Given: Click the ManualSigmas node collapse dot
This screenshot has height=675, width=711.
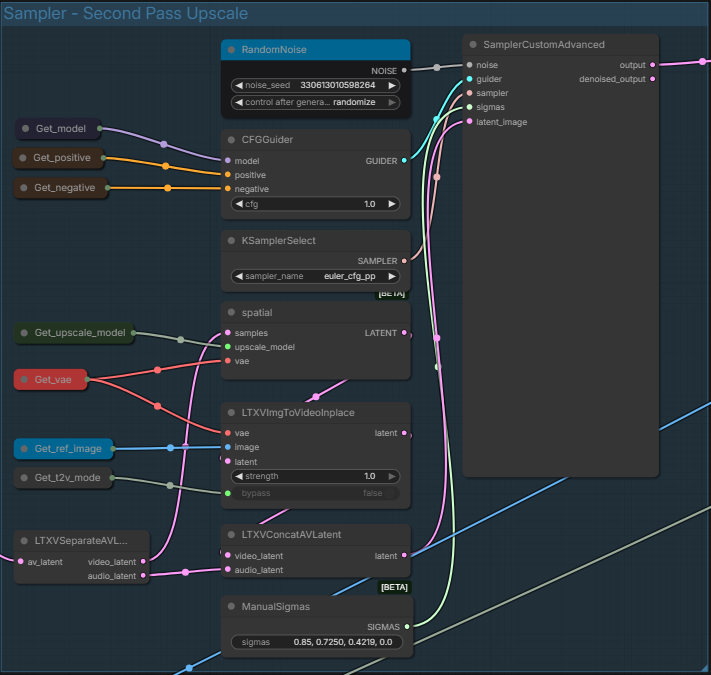Looking at the screenshot, I should [x=232, y=606].
